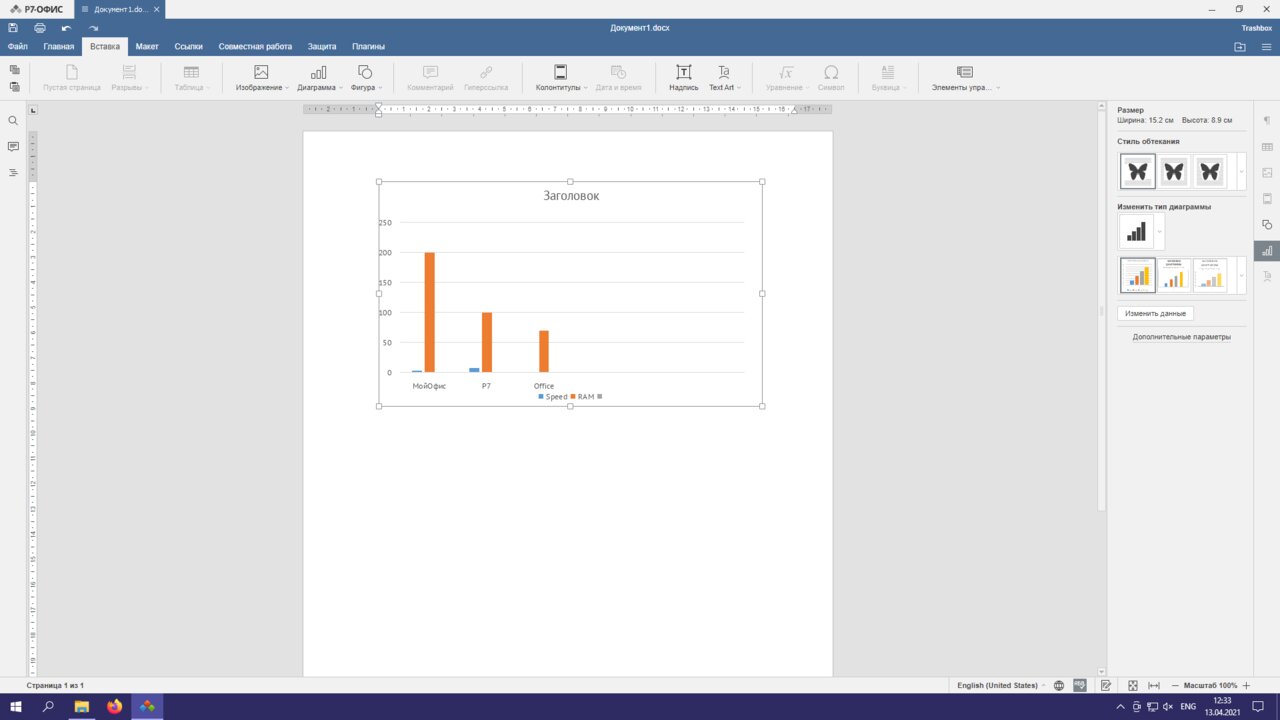Toggle spell checking in status bar
This screenshot has width=1280, height=720.
[1080, 685]
